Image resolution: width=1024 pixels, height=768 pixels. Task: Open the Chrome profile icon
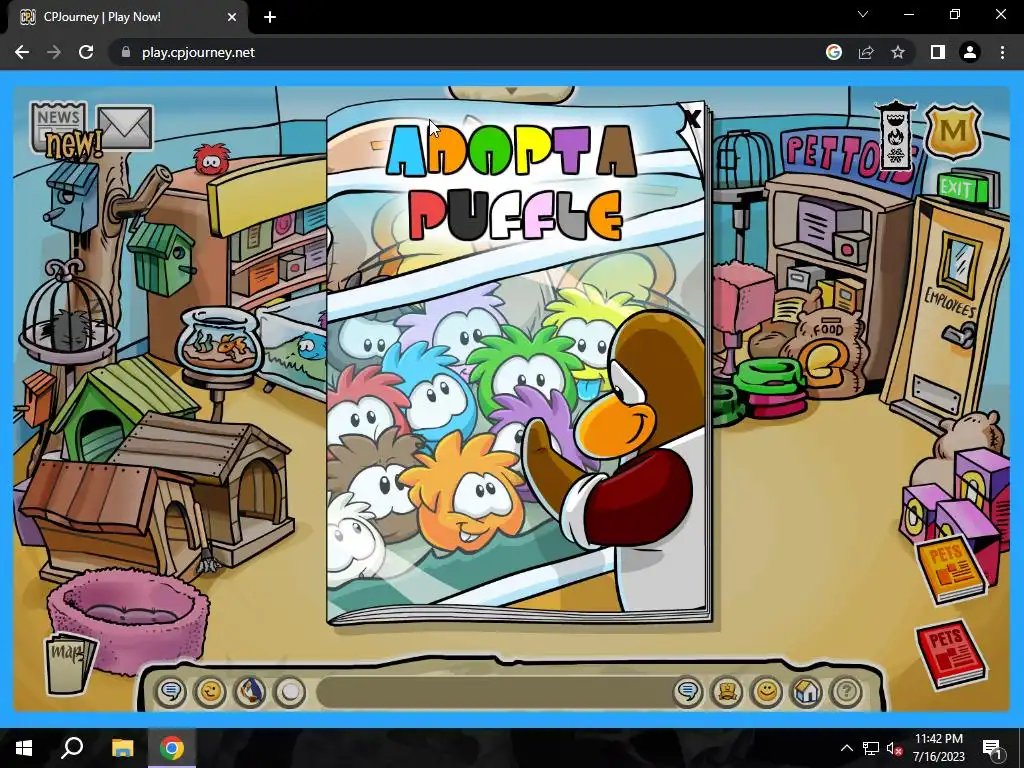click(970, 52)
